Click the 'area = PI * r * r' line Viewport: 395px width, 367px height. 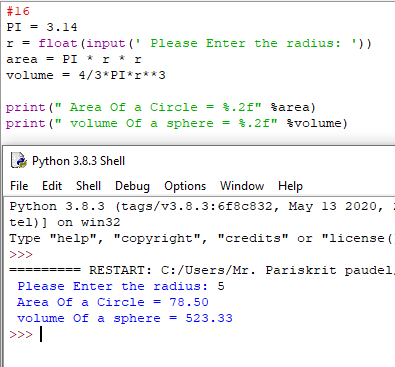point(74,59)
